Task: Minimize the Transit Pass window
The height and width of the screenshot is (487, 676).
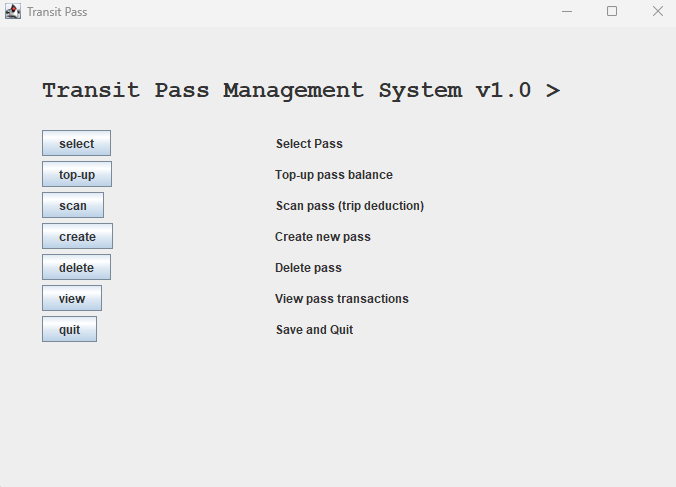Action: click(567, 12)
